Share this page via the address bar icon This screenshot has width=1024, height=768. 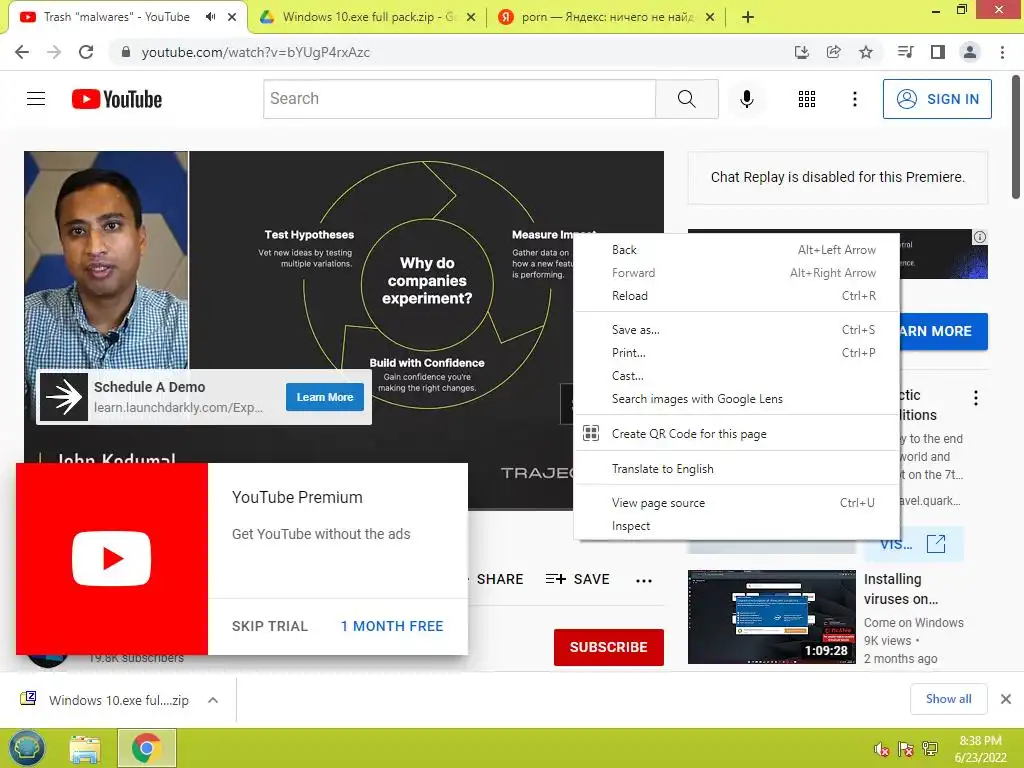(x=833, y=52)
